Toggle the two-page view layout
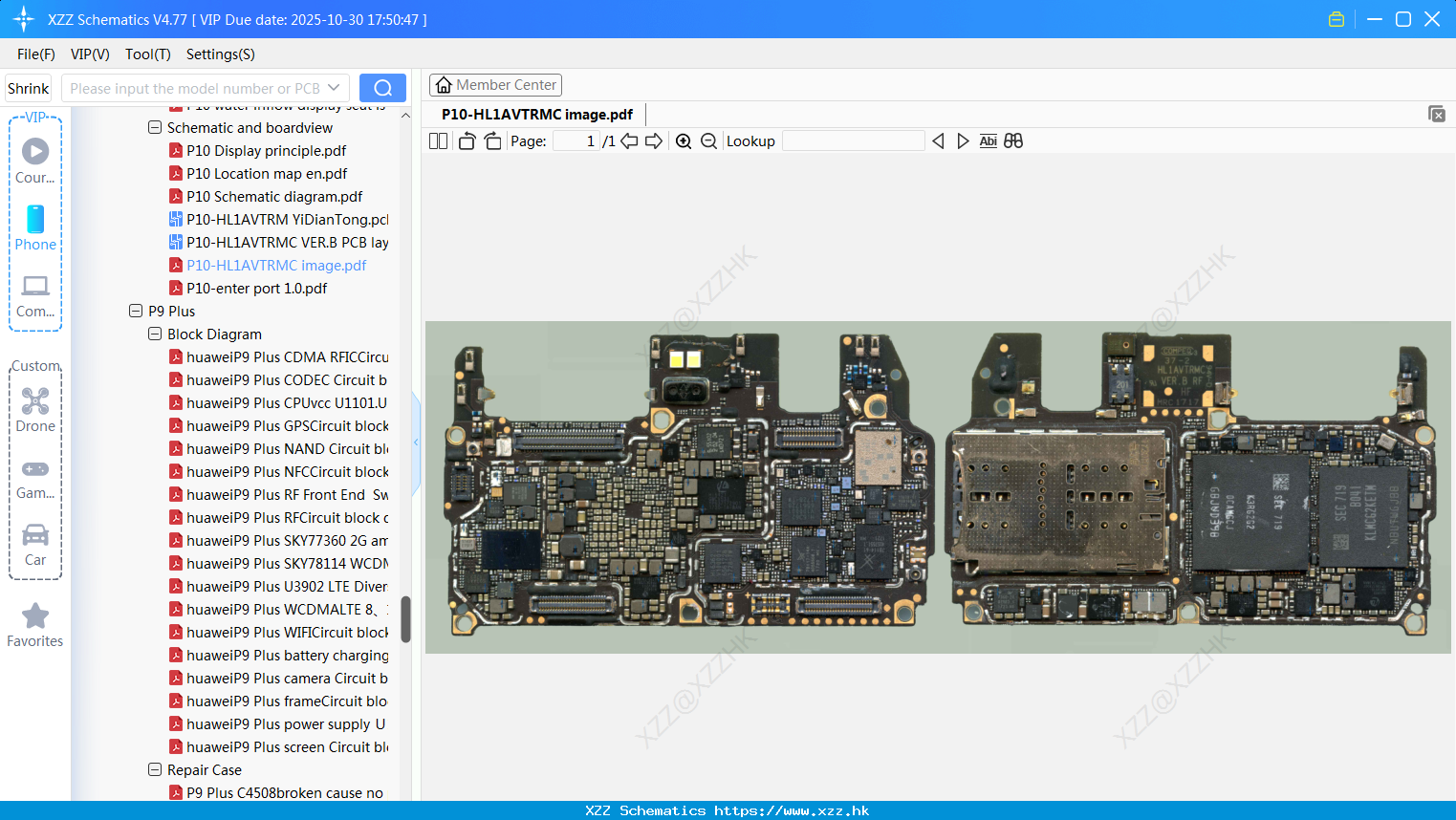 pos(438,140)
